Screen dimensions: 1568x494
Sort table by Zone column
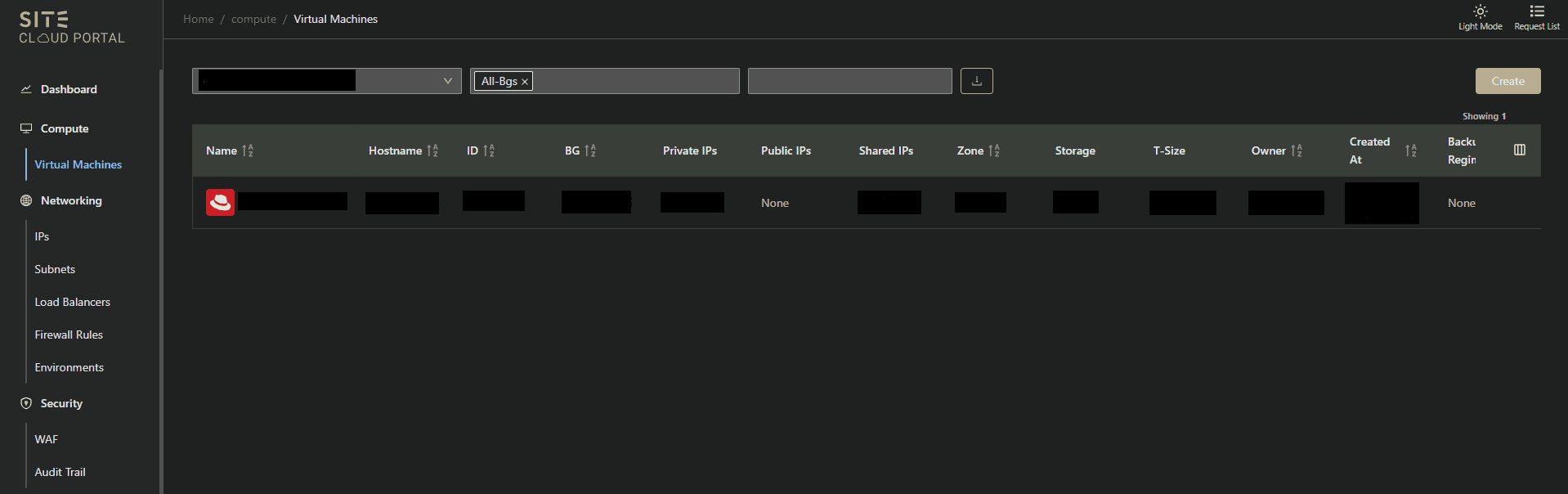(x=994, y=150)
